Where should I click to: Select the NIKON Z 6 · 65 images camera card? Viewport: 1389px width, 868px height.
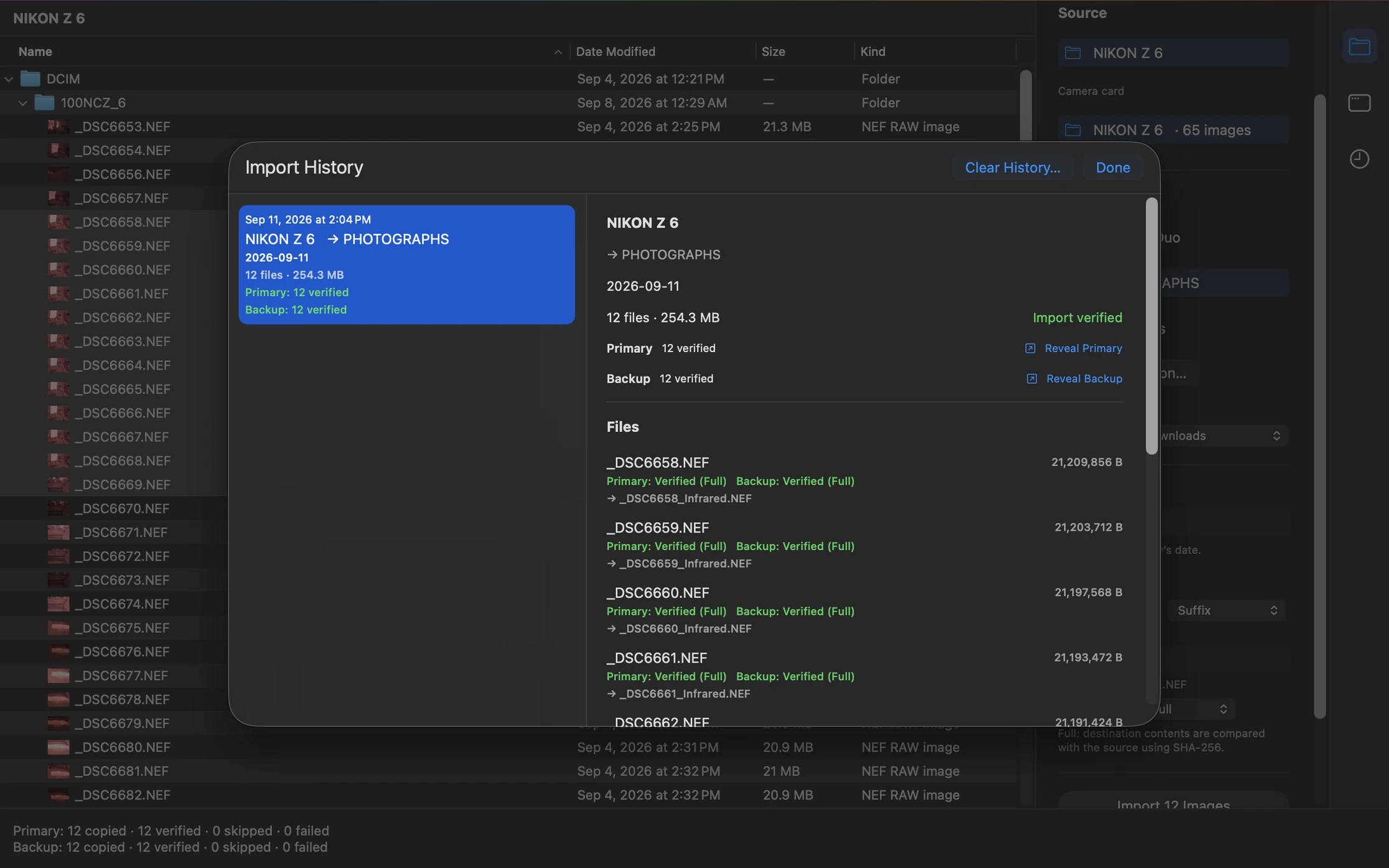(x=1173, y=130)
